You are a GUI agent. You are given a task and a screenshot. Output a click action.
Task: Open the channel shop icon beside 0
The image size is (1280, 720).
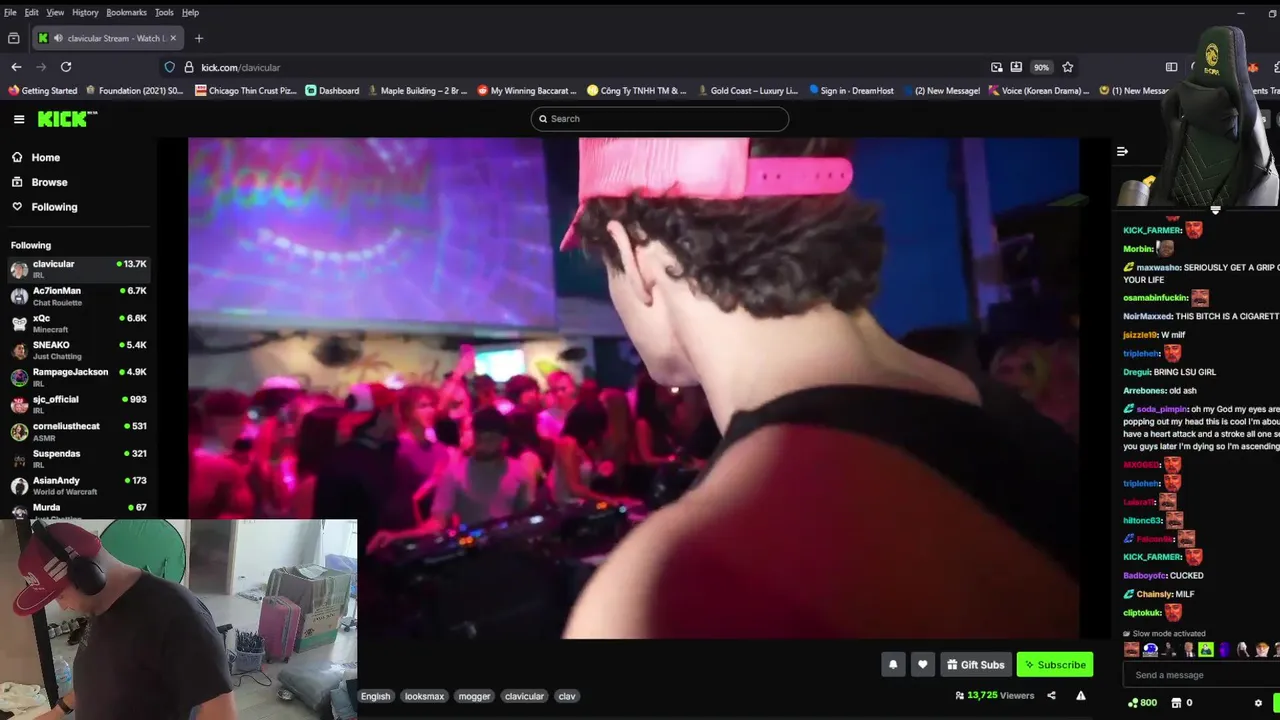coord(1176,703)
